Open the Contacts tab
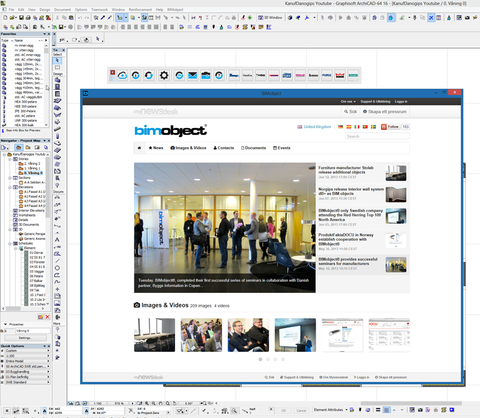The width and height of the screenshot is (480, 418). 224,148
